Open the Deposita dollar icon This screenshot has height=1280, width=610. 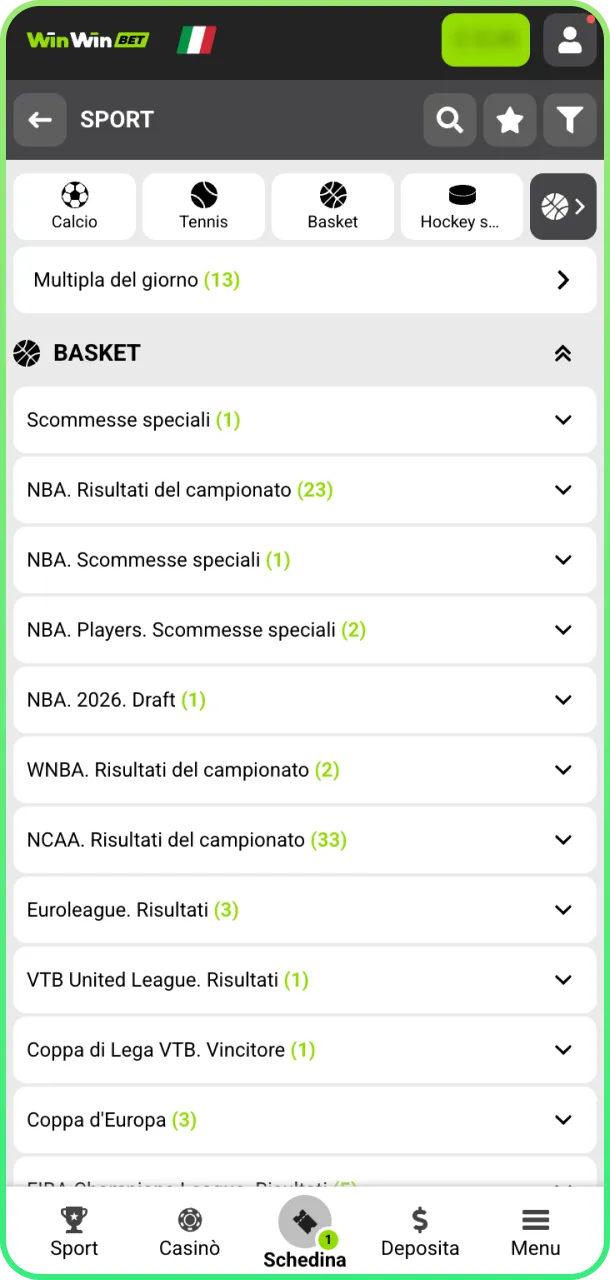coord(420,1230)
